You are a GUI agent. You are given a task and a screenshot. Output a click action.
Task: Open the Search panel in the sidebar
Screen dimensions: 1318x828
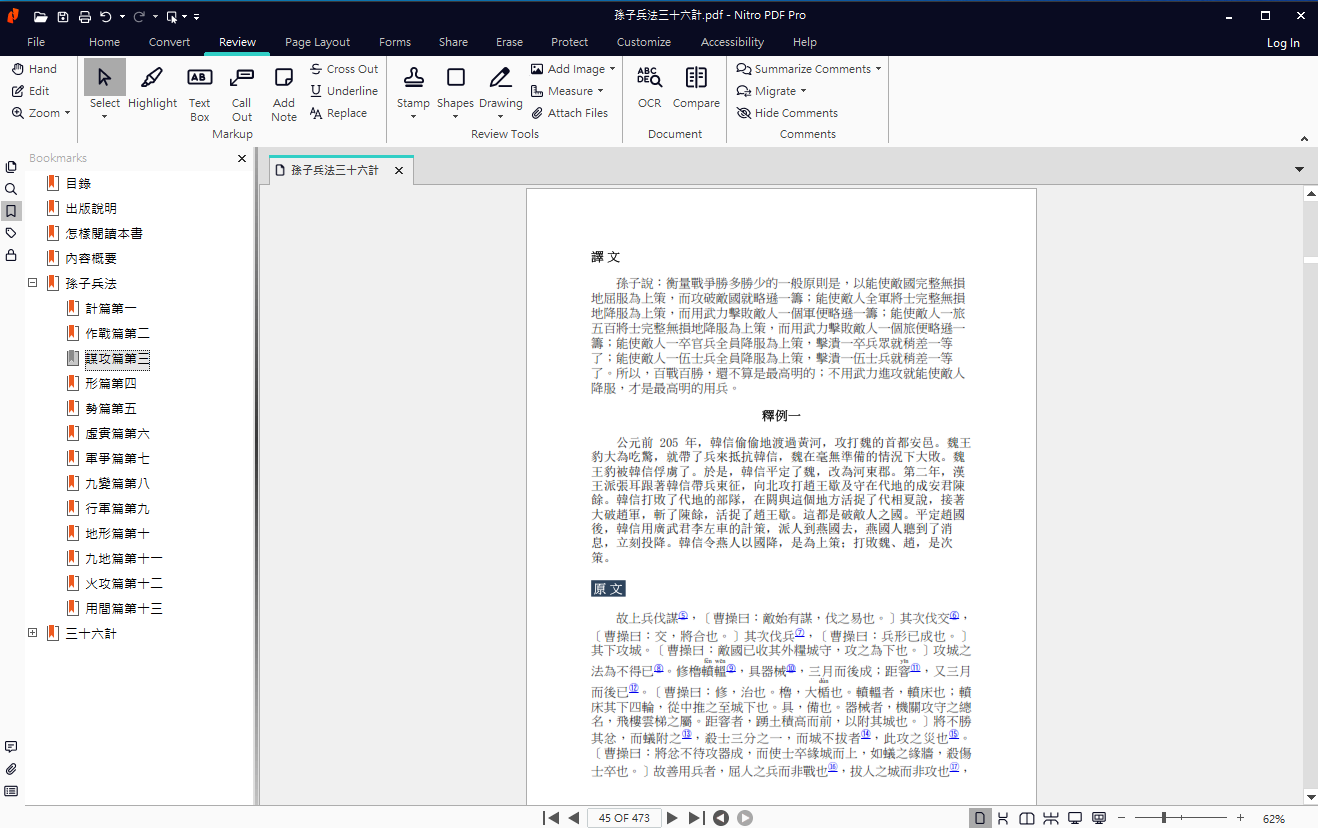click(11, 189)
